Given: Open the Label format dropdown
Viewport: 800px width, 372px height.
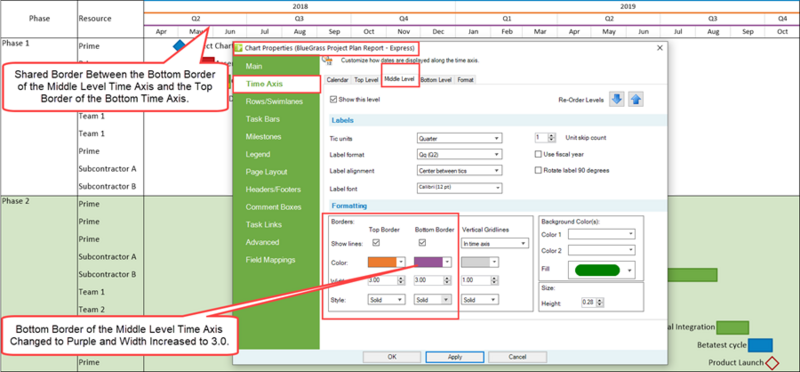Looking at the screenshot, I should (459, 154).
